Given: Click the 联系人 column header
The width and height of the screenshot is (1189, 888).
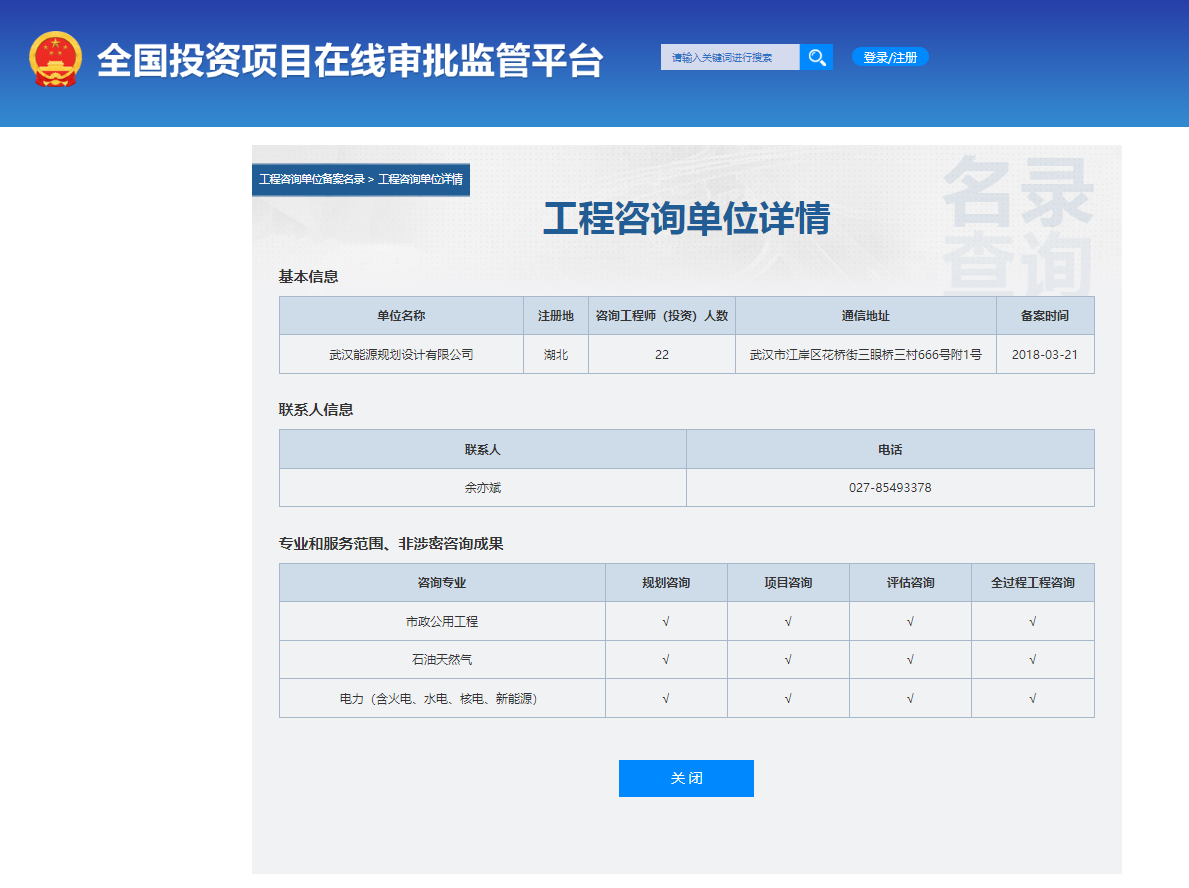Looking at the screenshot, I should point(483,450).
